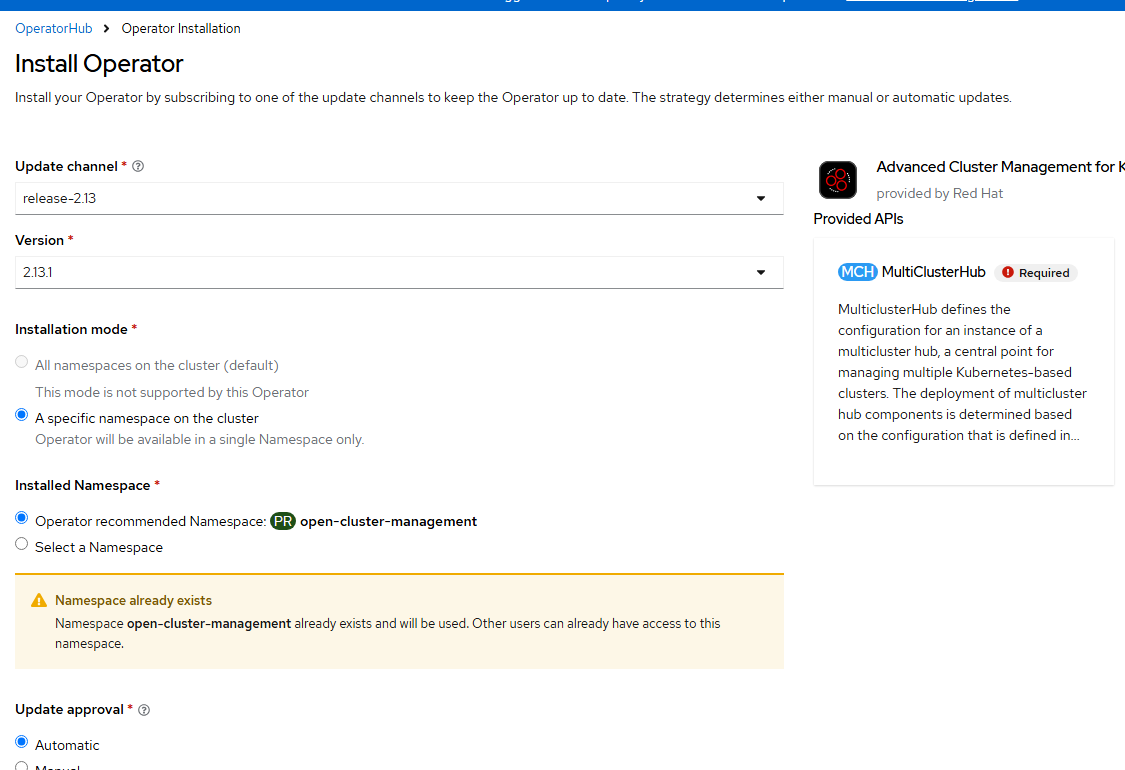This screenshot has height=770, width=1125.
Task: Click the PR badge next to open-cluster-management
Action: pos(283,521)
